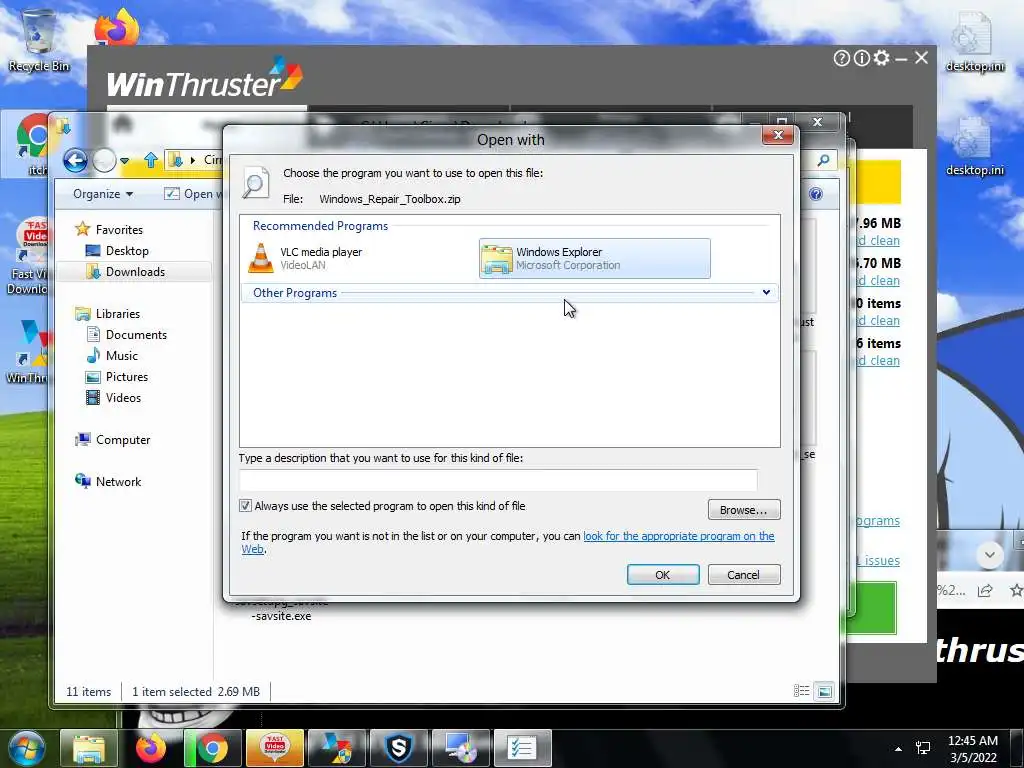
Task: Open the Recycle Bin desktop icon
Action: click(x=38, y=41)
